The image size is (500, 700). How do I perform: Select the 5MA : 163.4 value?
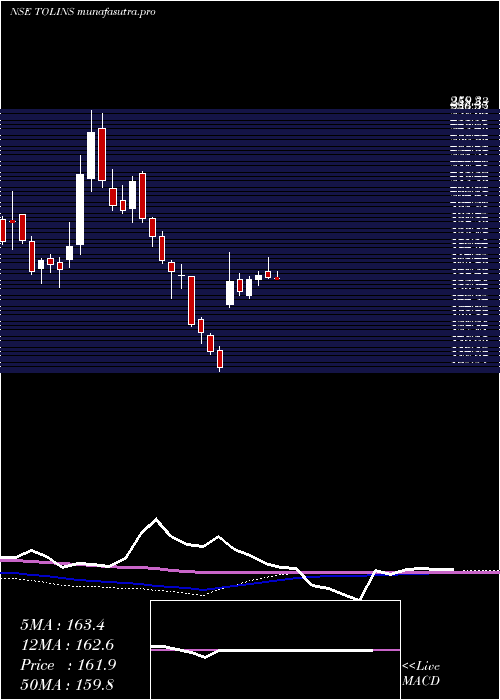(62, 625)
